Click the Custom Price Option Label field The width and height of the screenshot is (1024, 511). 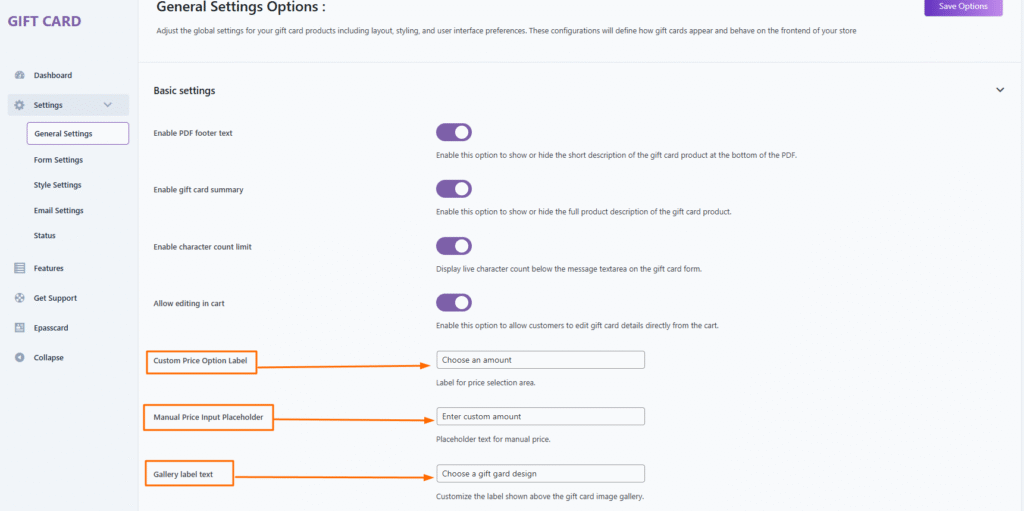coord(540,360)
